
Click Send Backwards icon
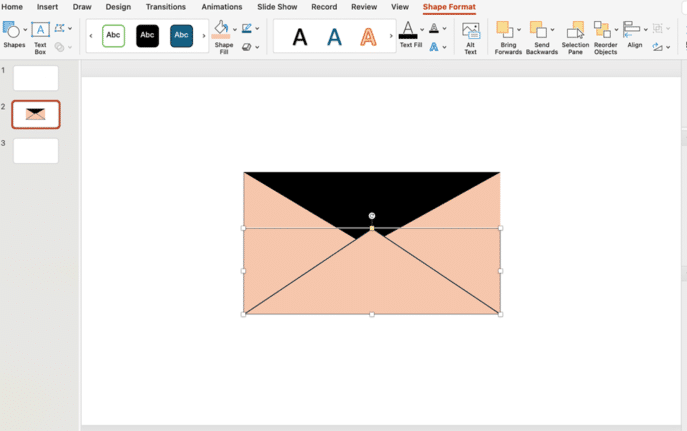(x=539, y=31)
